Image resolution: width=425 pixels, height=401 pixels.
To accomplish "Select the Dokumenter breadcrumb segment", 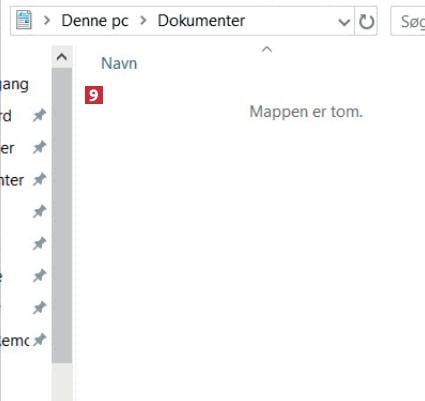I will coord(201,21).
